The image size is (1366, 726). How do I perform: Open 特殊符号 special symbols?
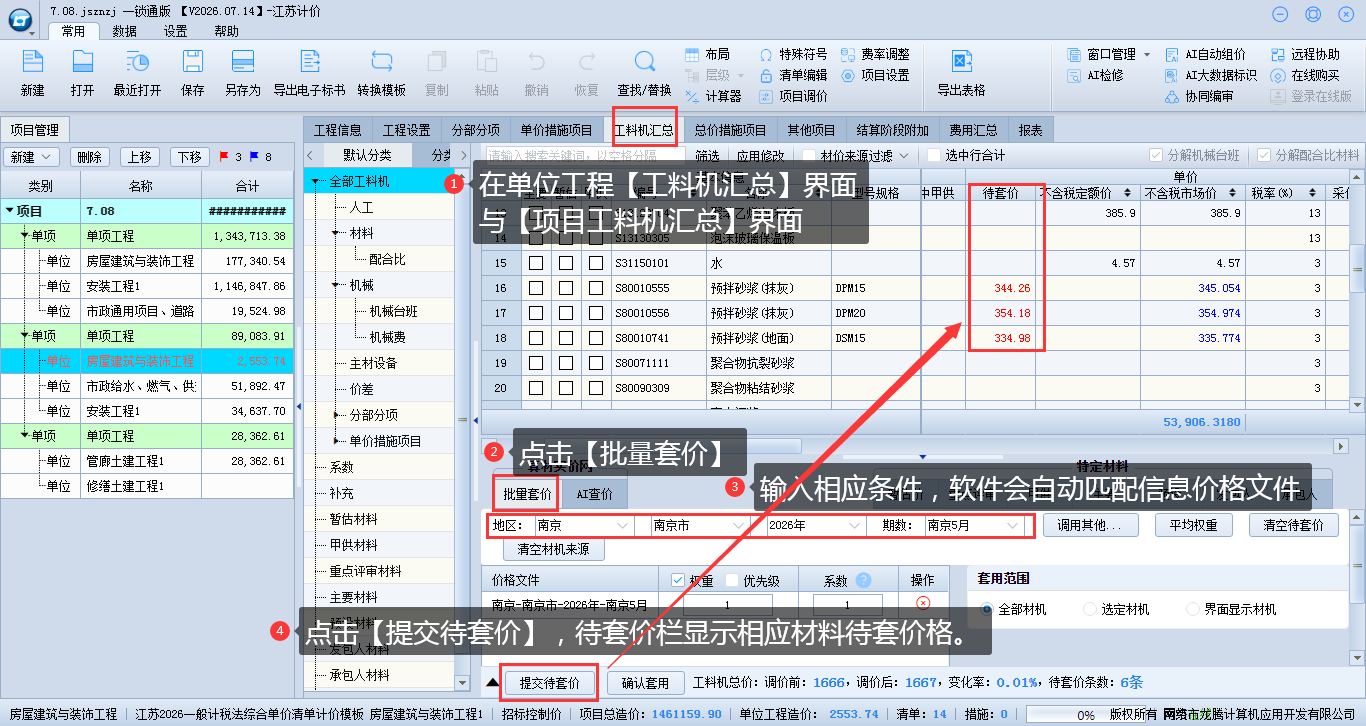tap(794, 54)
